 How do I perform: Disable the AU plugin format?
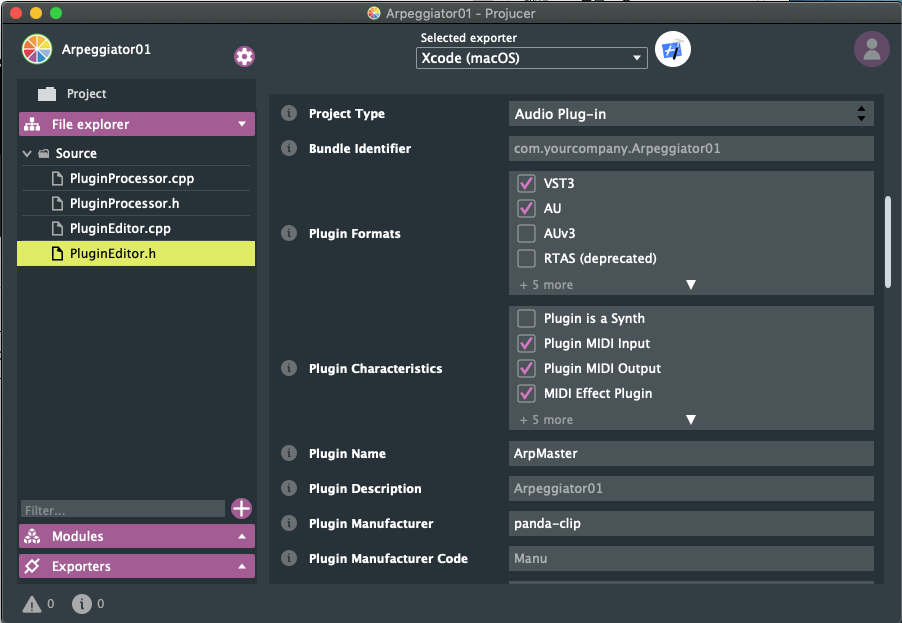(526, 208)
